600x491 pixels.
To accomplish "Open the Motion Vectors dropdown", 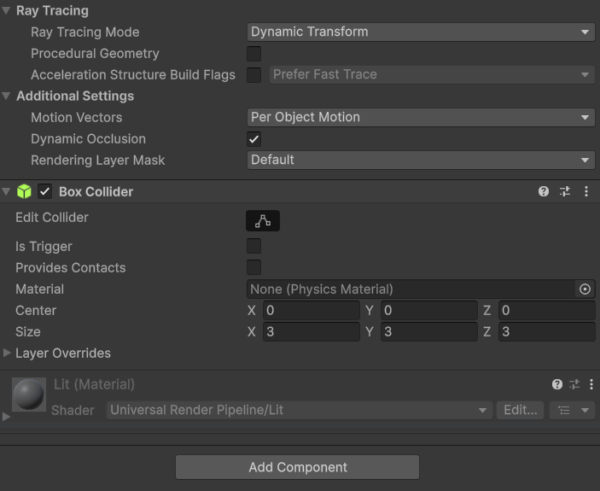I will pos(420,117).
